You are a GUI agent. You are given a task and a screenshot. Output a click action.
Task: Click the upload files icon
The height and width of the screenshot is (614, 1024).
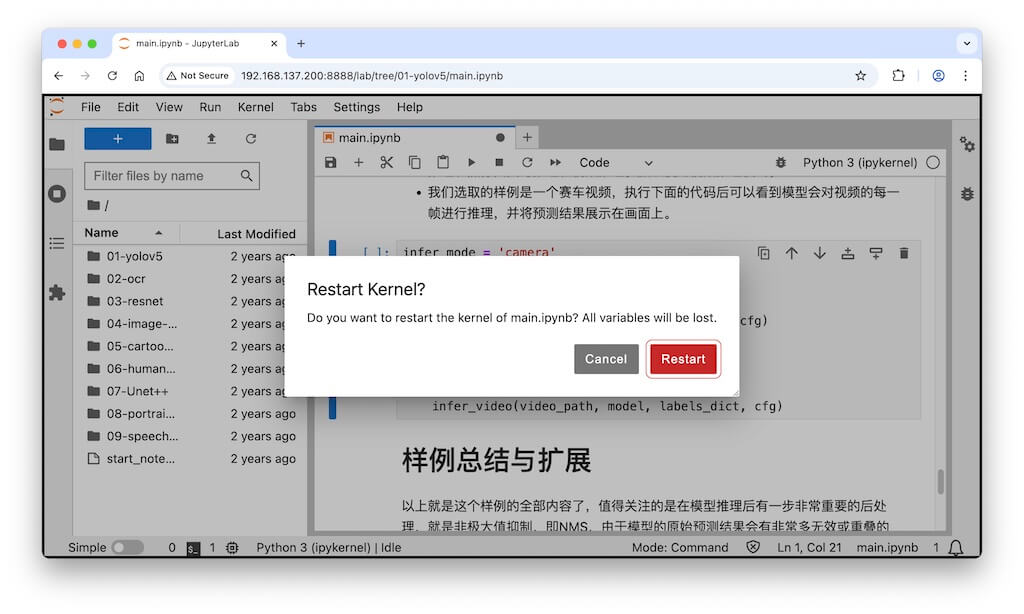coord(211,139)
